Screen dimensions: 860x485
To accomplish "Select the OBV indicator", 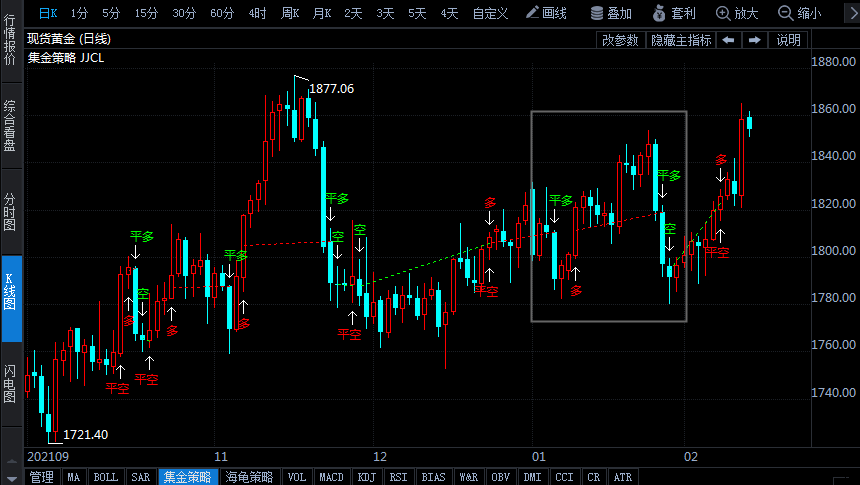I will click(x=500, y=477).
